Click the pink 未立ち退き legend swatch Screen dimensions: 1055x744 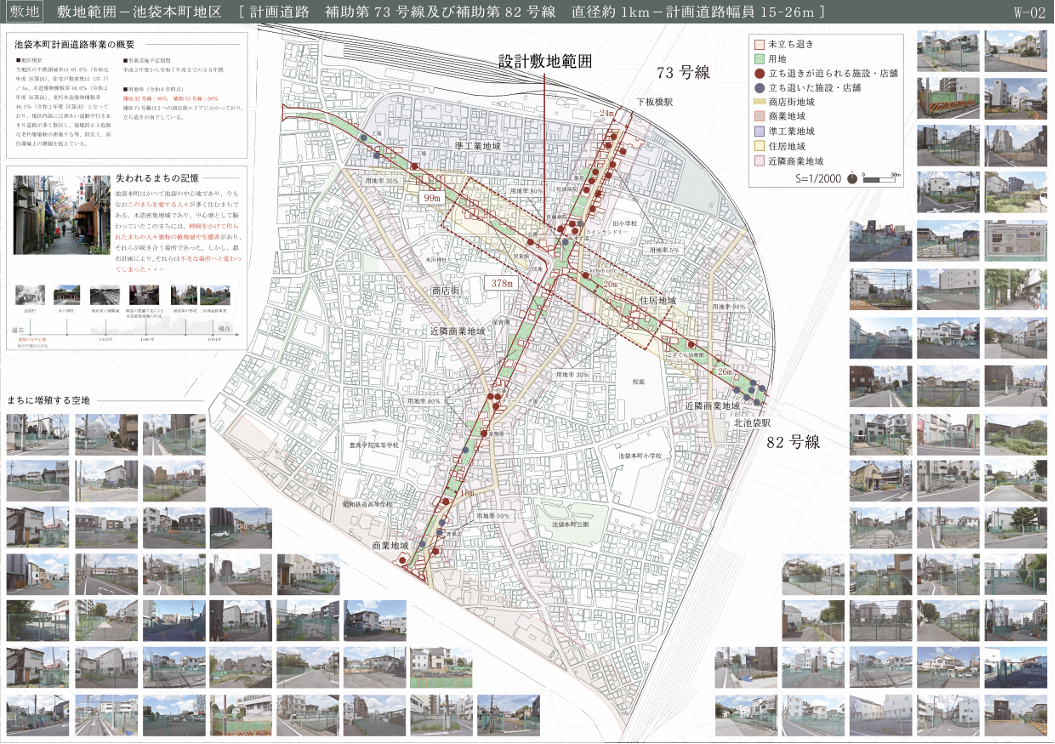[x=759, y=46]
